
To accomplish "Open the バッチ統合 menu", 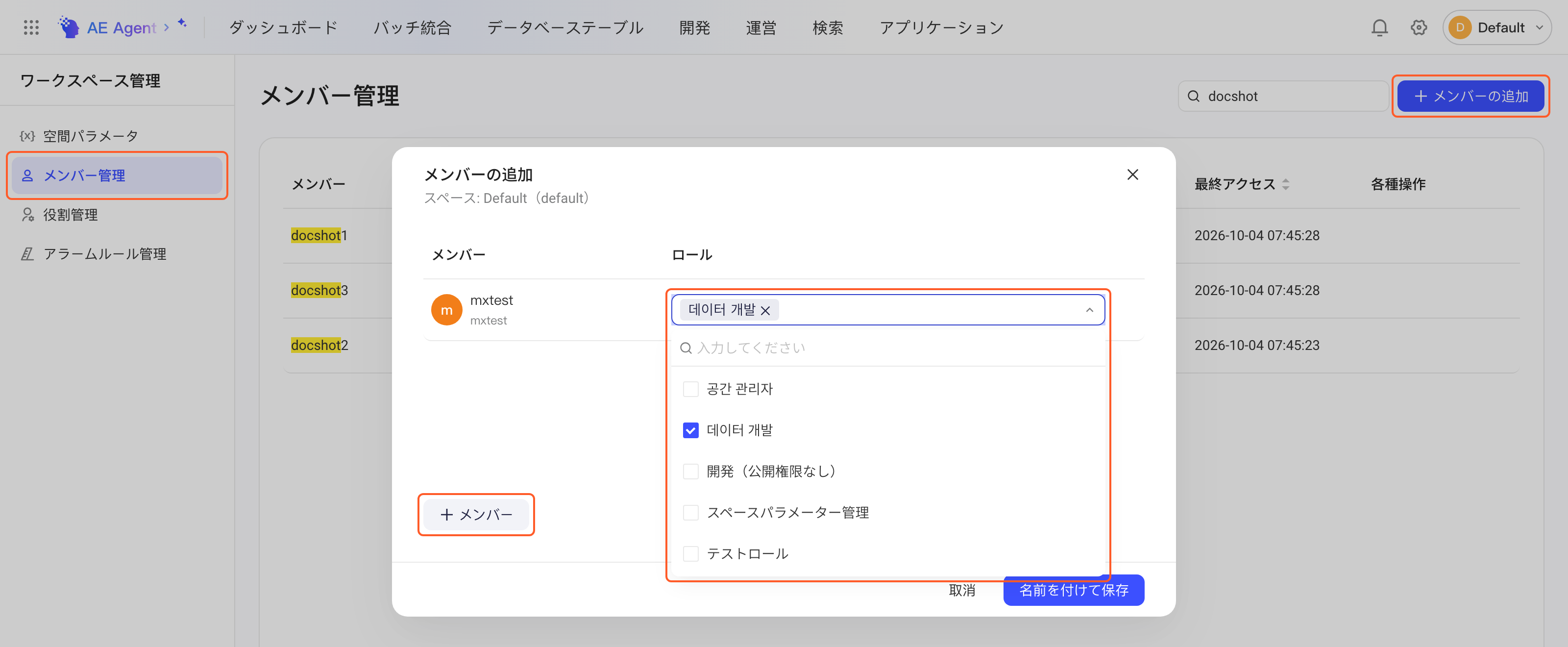I will pyautogui.click(x=412, y=27).
